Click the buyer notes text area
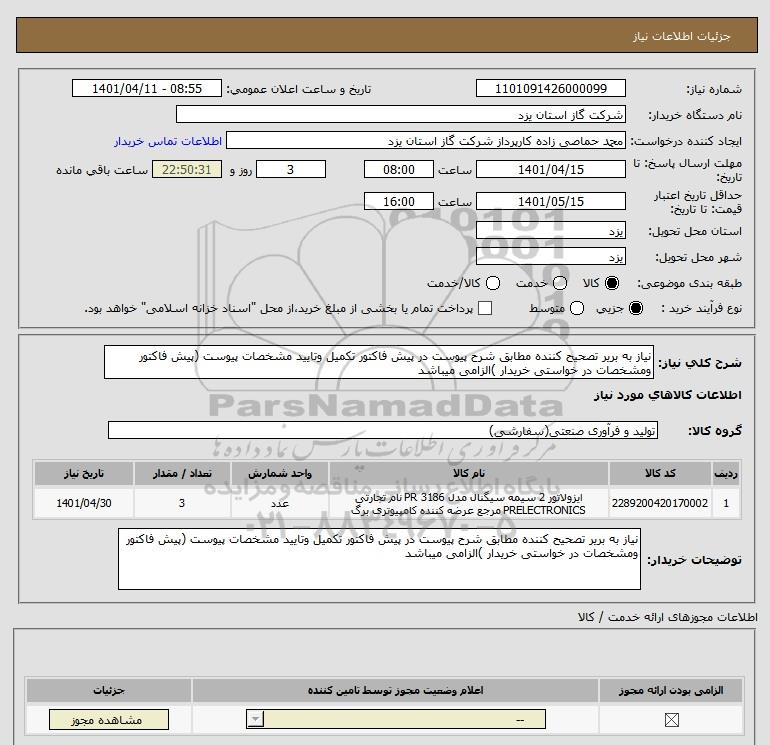The image size is (770, 745). [379, 559]
